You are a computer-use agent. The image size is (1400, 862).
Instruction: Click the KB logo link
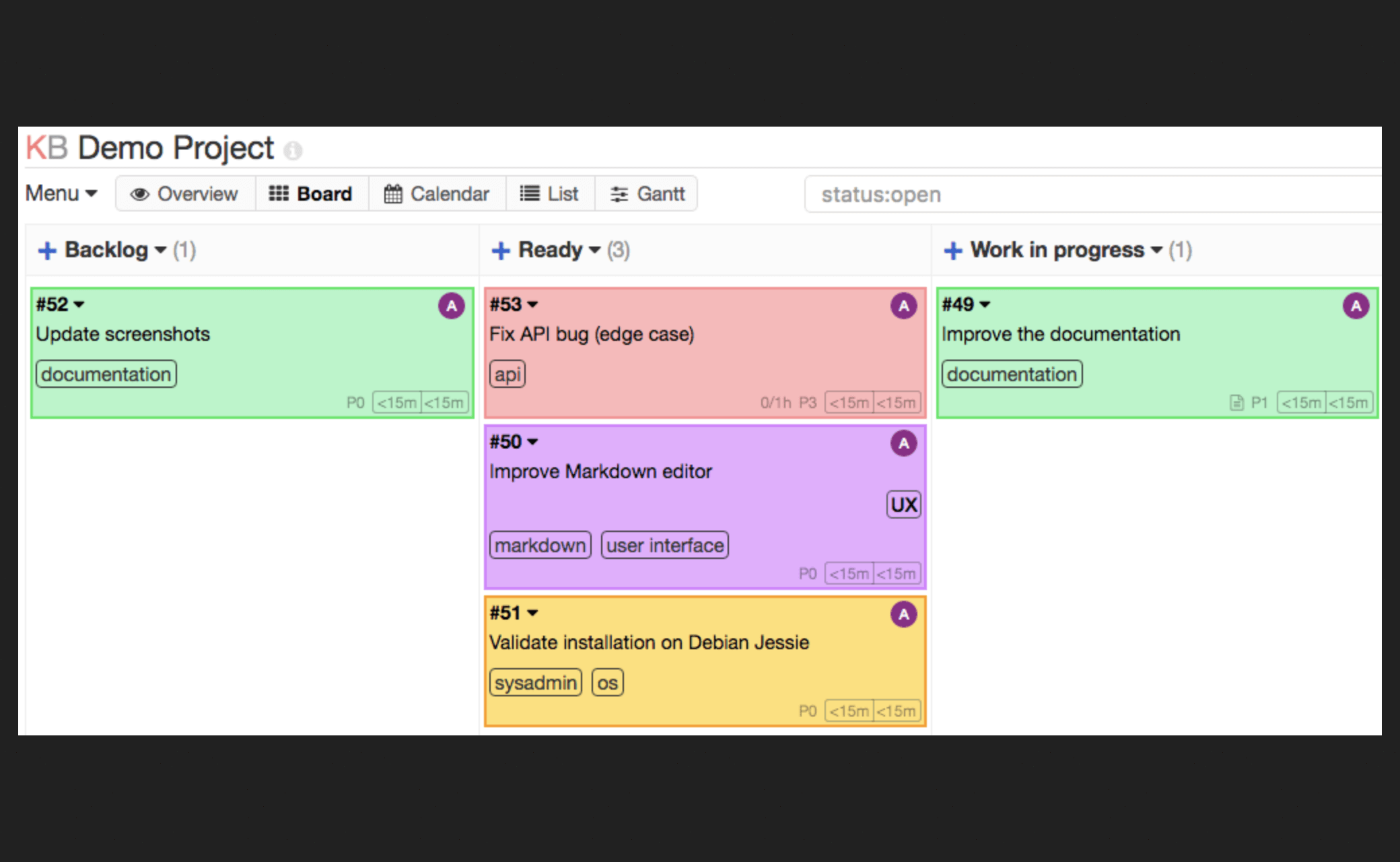tap(46, 147)
